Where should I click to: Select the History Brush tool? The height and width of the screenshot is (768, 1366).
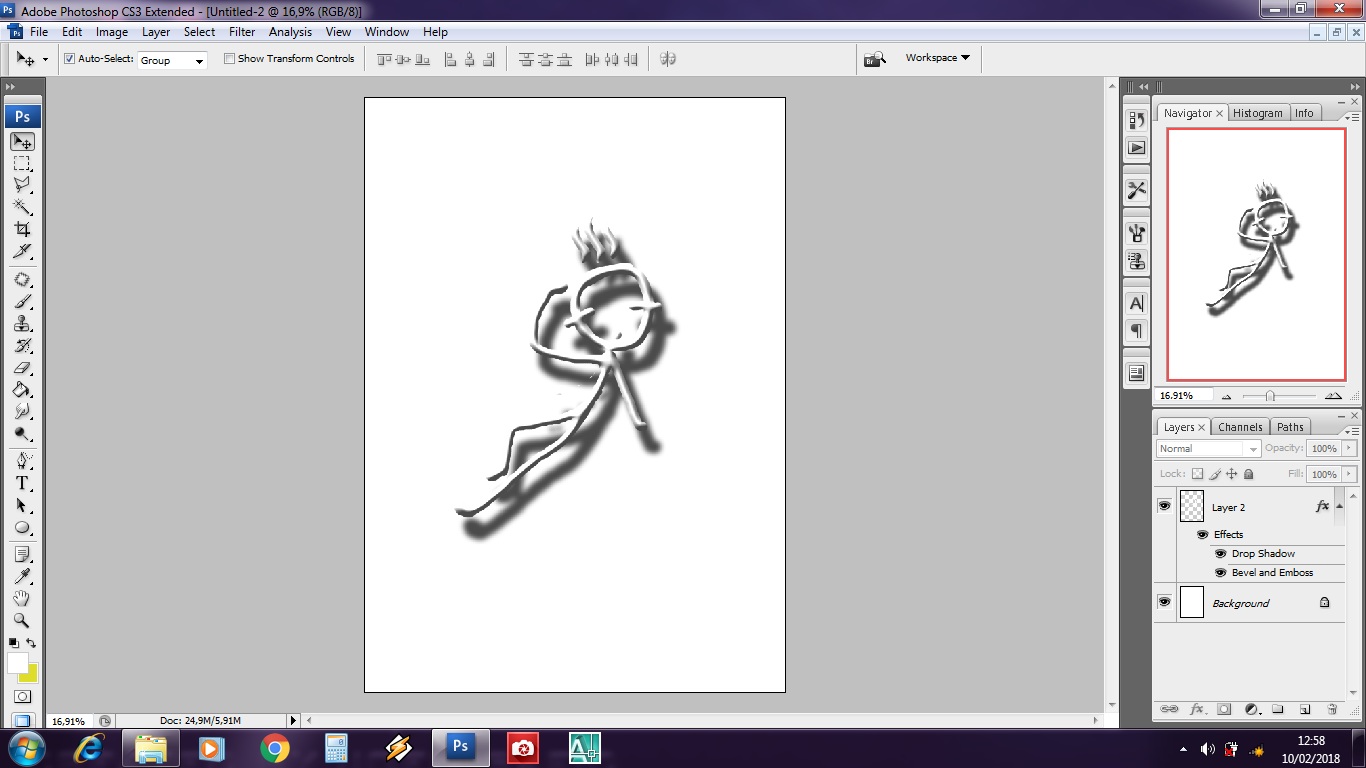[22, 346]
